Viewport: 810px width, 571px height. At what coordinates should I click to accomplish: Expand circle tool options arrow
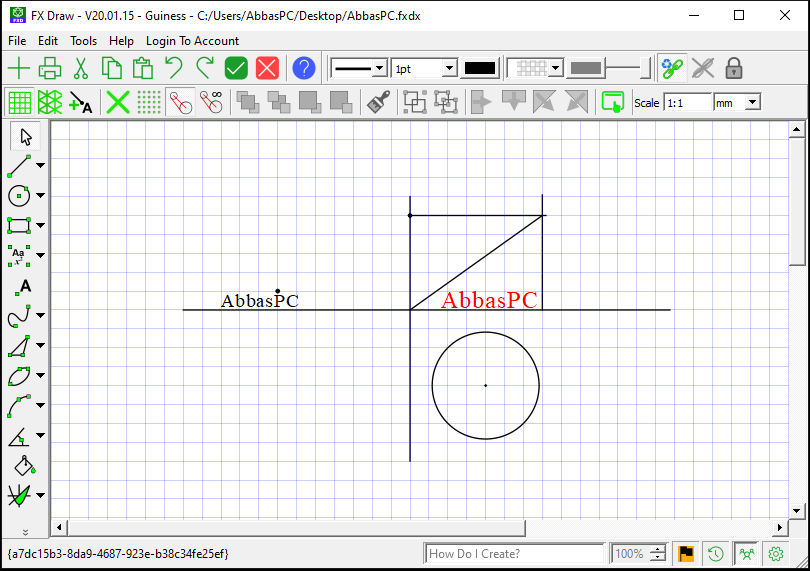click(40, 195)
